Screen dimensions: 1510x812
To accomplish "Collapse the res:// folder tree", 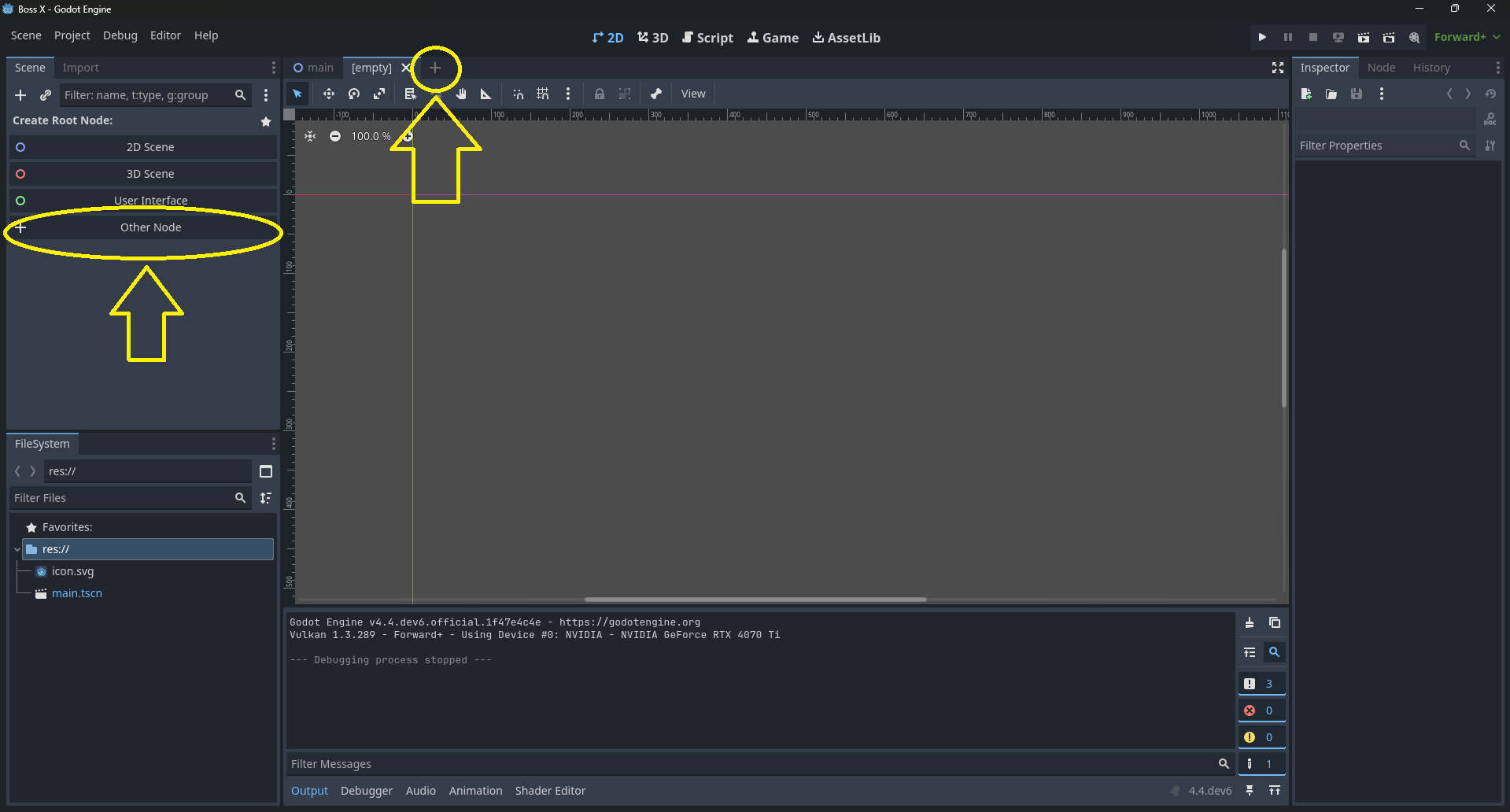I will (x=17, y=549).
